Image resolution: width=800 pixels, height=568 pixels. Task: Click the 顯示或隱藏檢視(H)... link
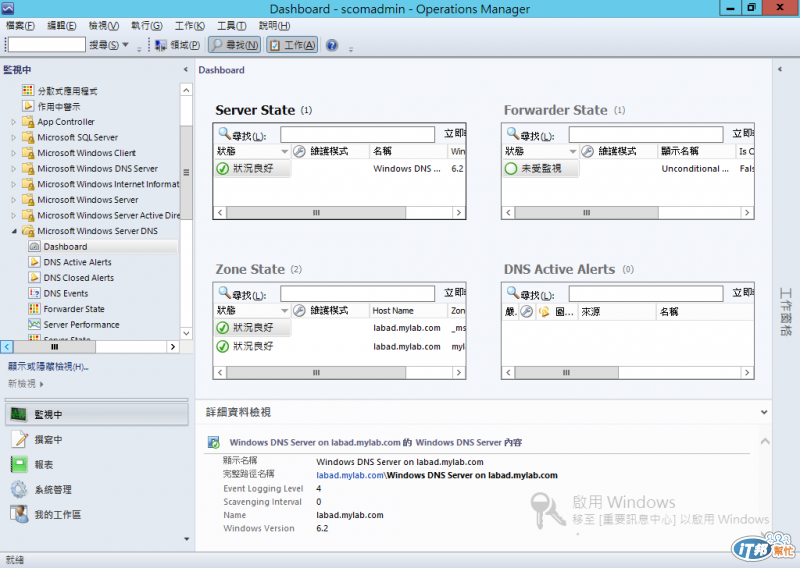point(48,366)
